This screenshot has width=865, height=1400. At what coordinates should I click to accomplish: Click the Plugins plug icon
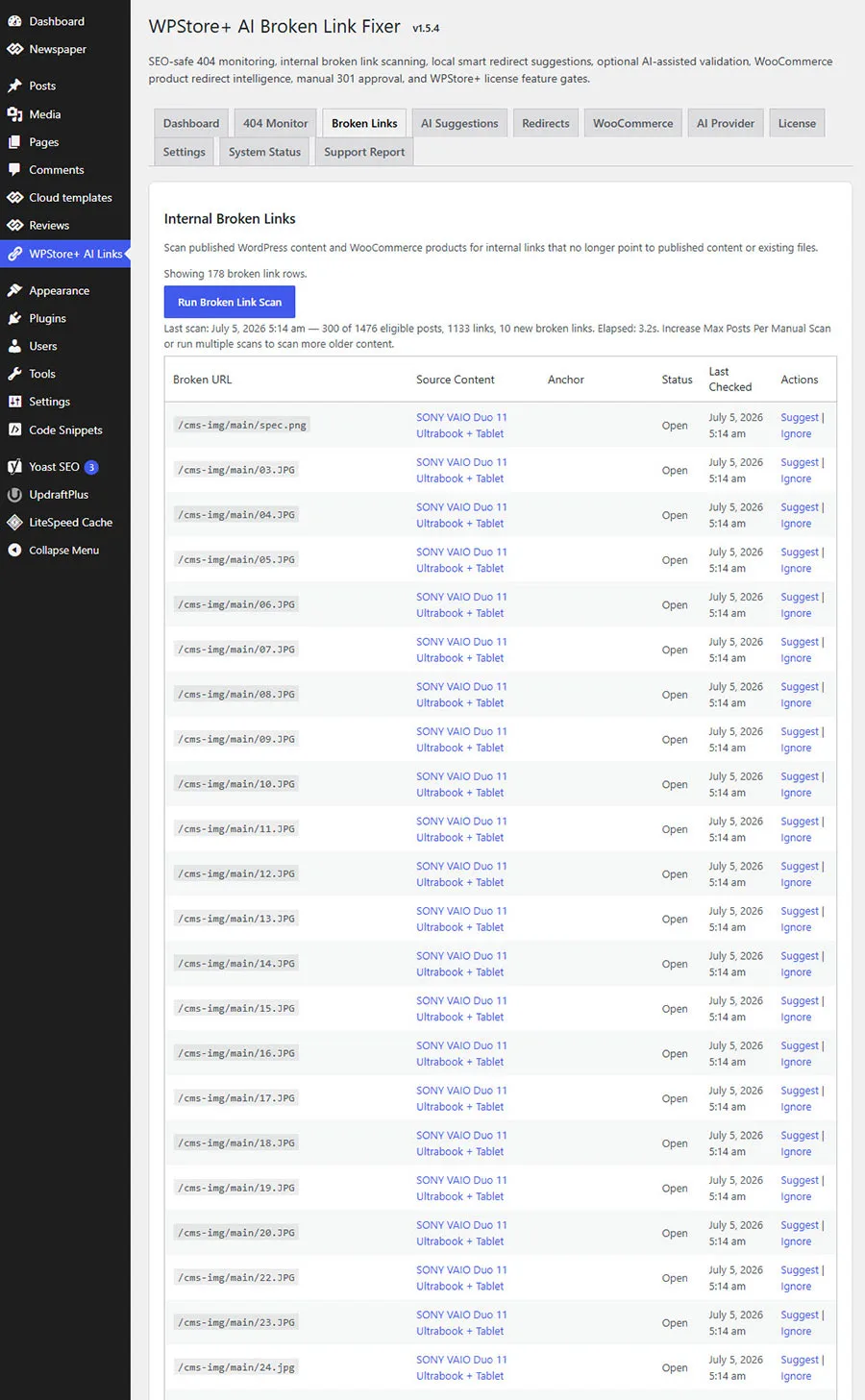pos(14,318)
